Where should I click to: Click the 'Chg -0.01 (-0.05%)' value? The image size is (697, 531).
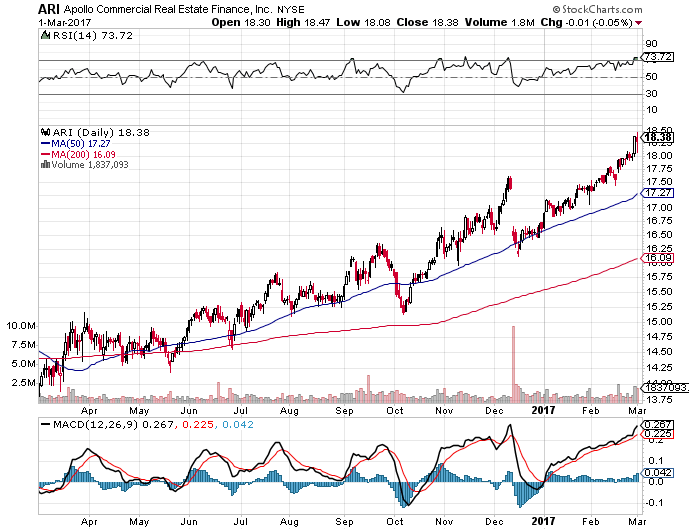pos(586,23)
